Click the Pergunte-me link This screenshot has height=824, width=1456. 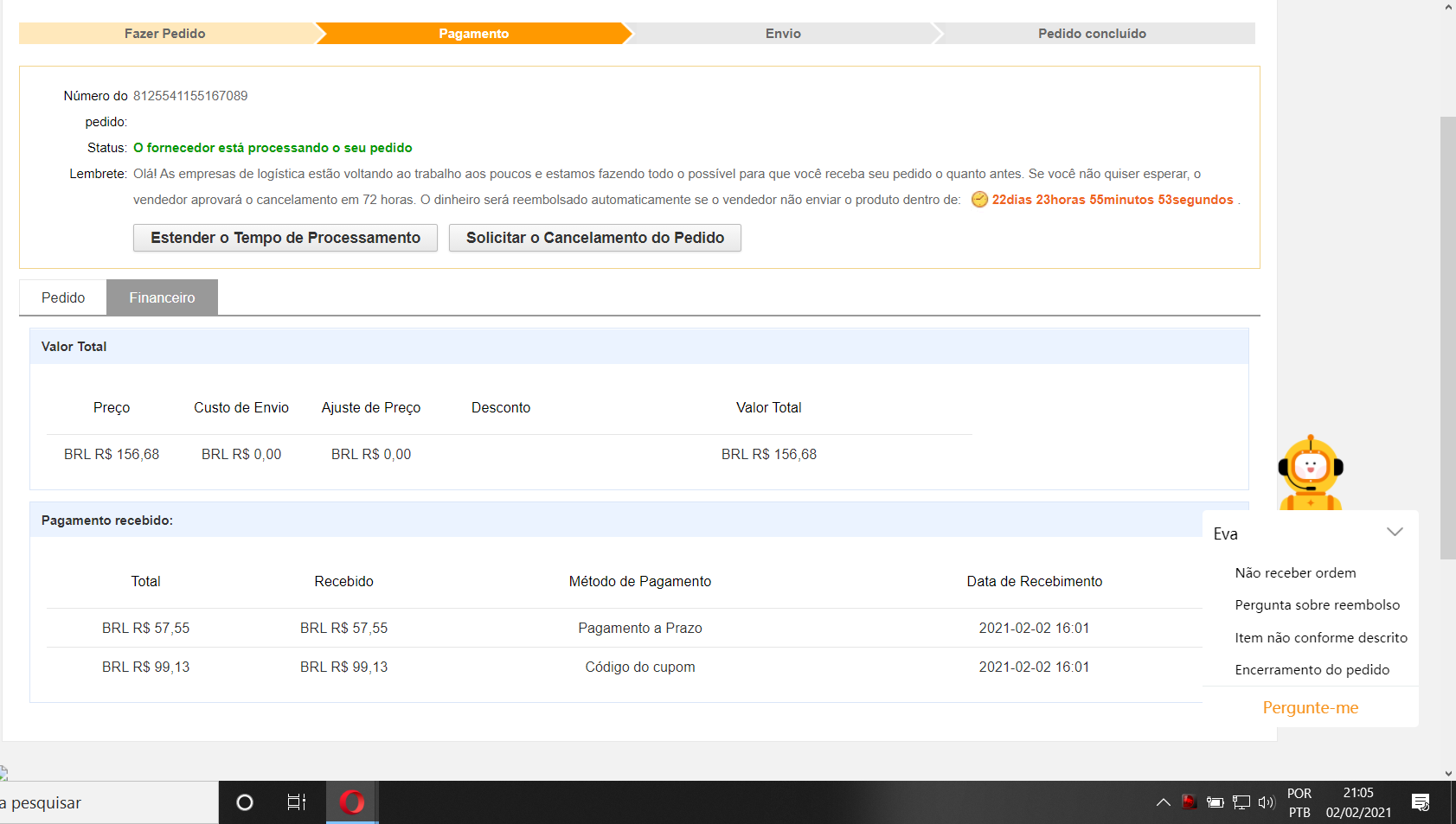point(1311,707)
